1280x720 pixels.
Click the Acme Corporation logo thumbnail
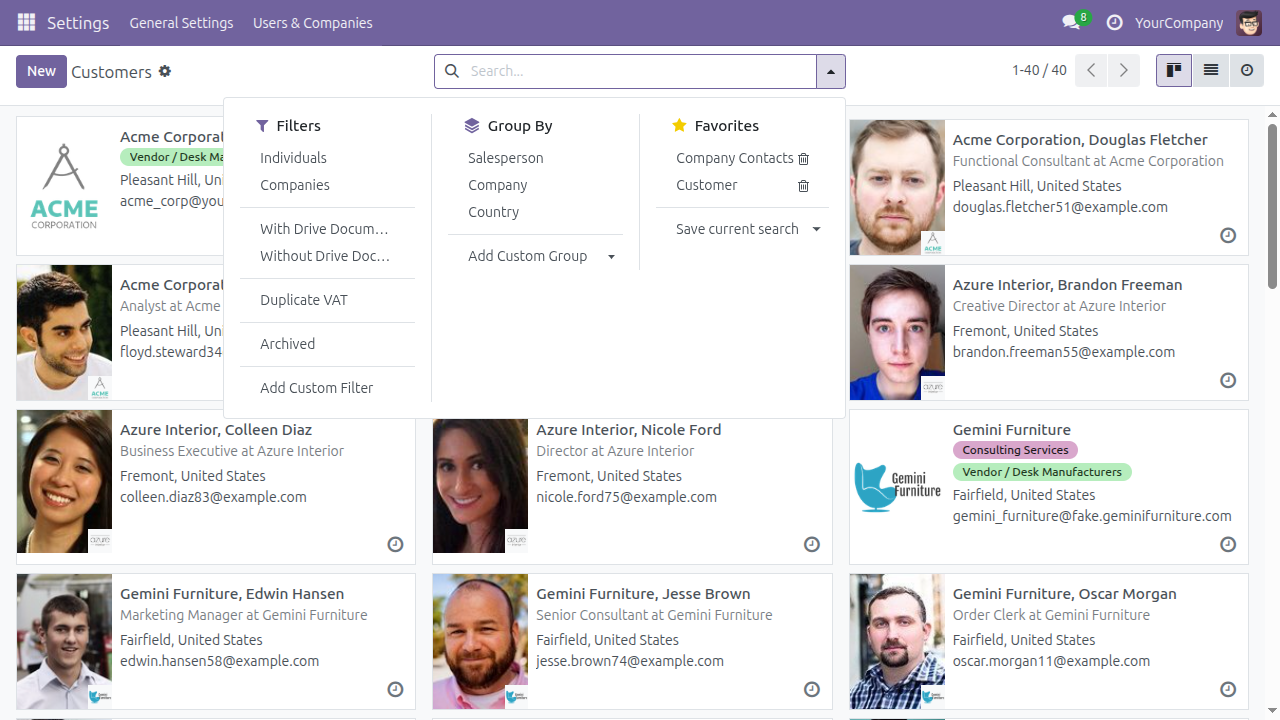64,187
